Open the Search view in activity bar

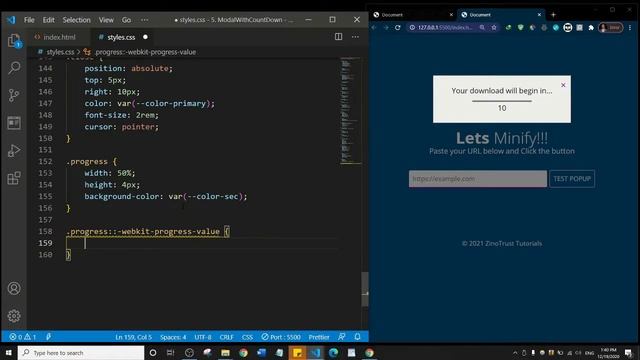14,68
